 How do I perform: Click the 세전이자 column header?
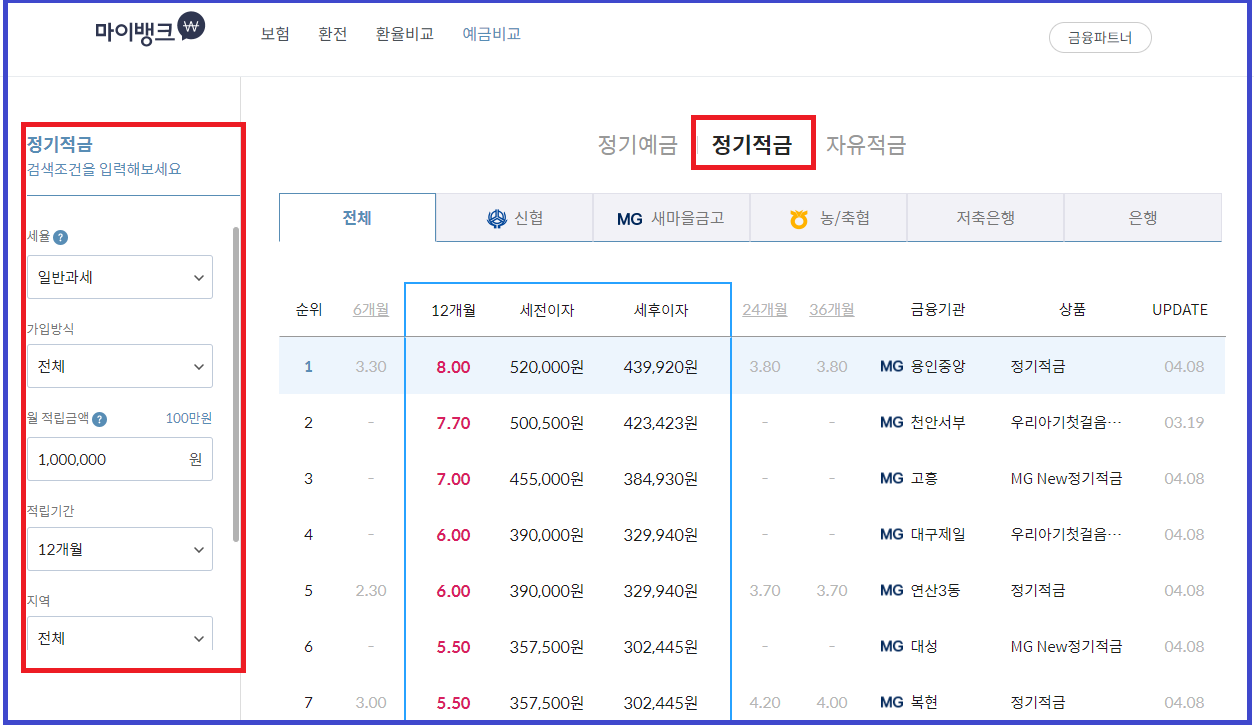(547, 310)
